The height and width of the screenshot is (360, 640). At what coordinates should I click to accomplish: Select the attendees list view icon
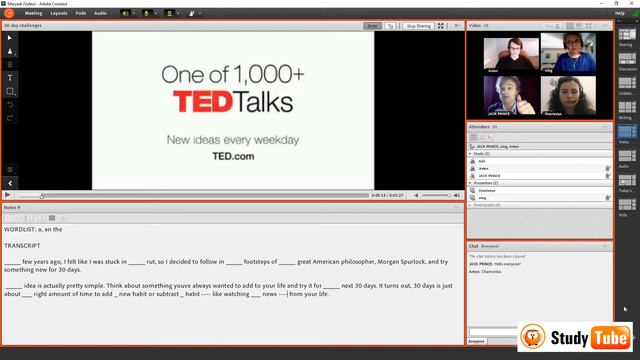click(473, 138)
